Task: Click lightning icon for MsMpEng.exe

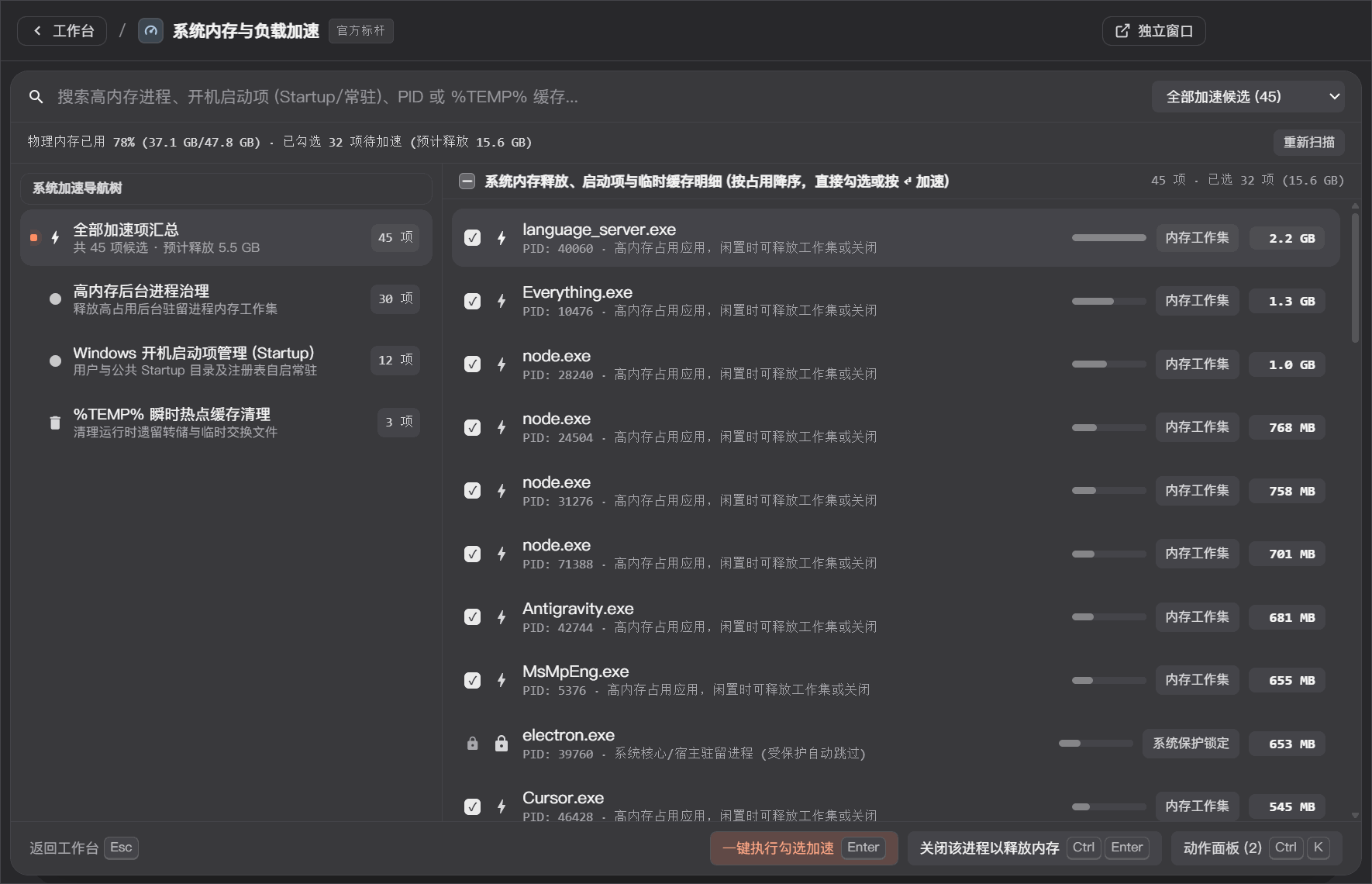Action: (502, 680)
